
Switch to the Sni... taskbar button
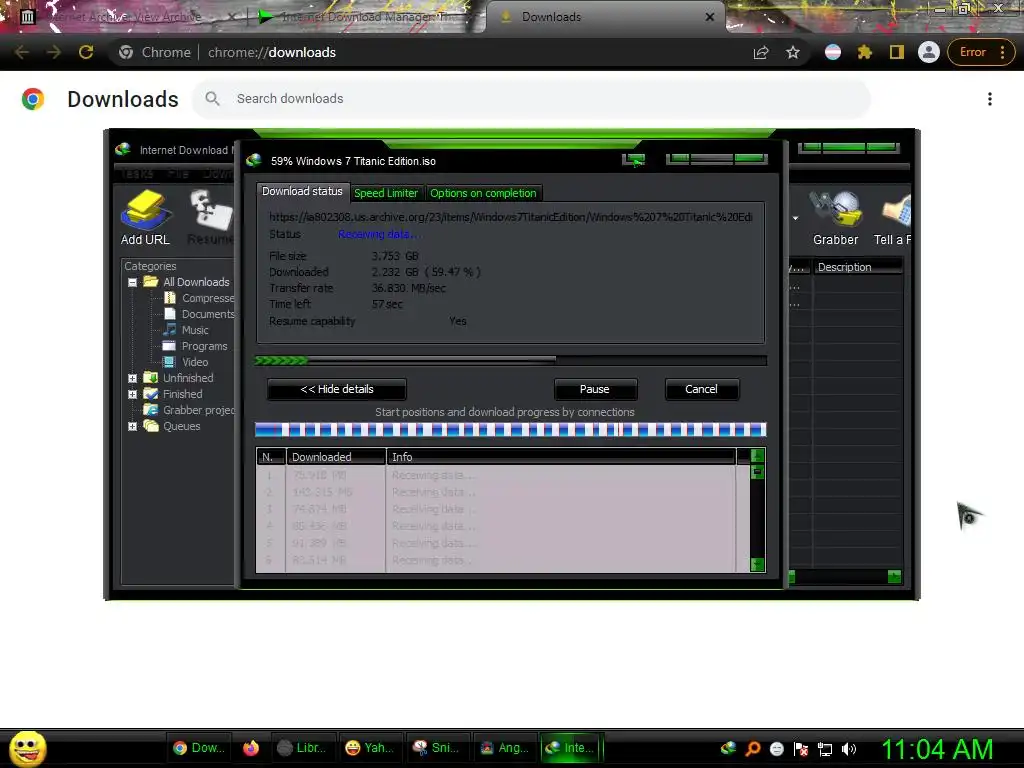436,748
